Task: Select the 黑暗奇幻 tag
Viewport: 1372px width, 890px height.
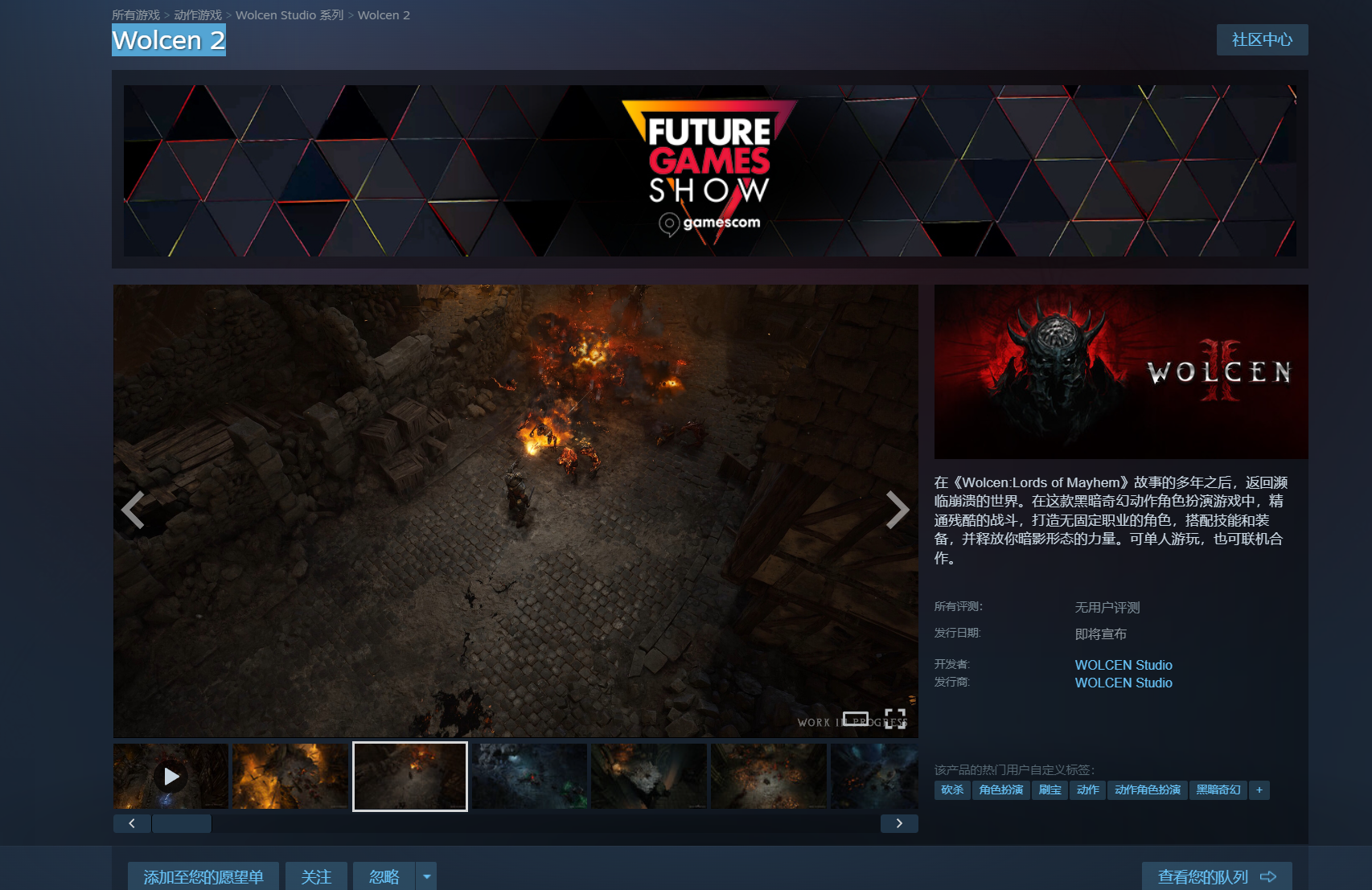Action: 1218,790
